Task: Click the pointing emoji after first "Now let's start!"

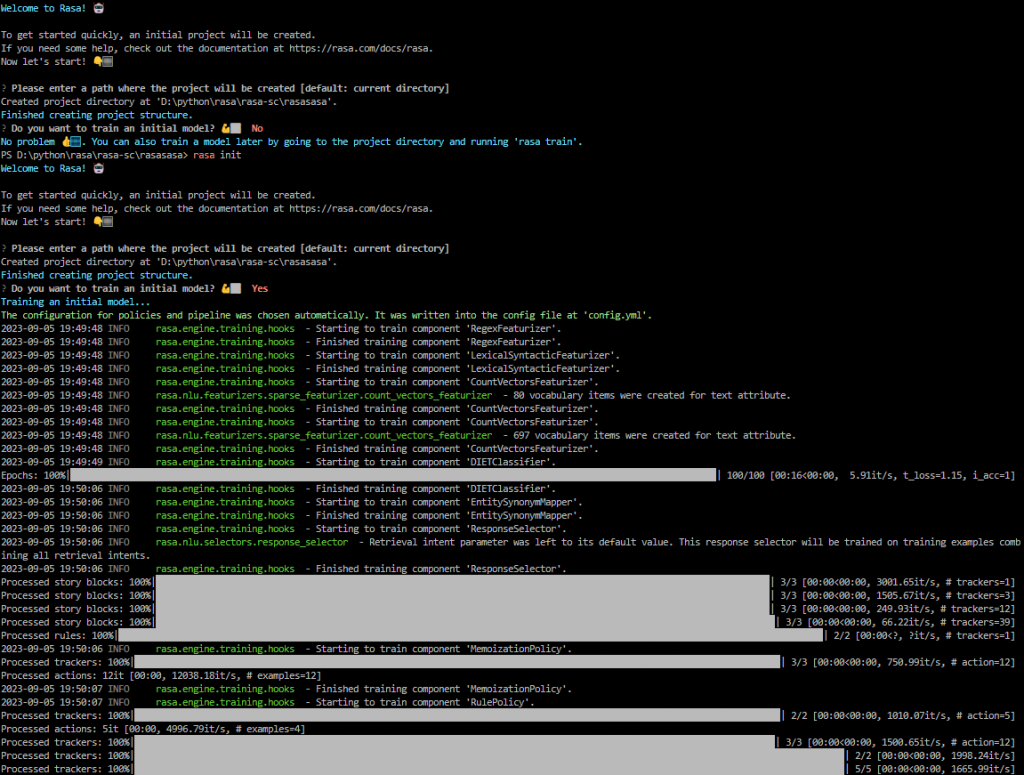Action: (x=100, y=61)
